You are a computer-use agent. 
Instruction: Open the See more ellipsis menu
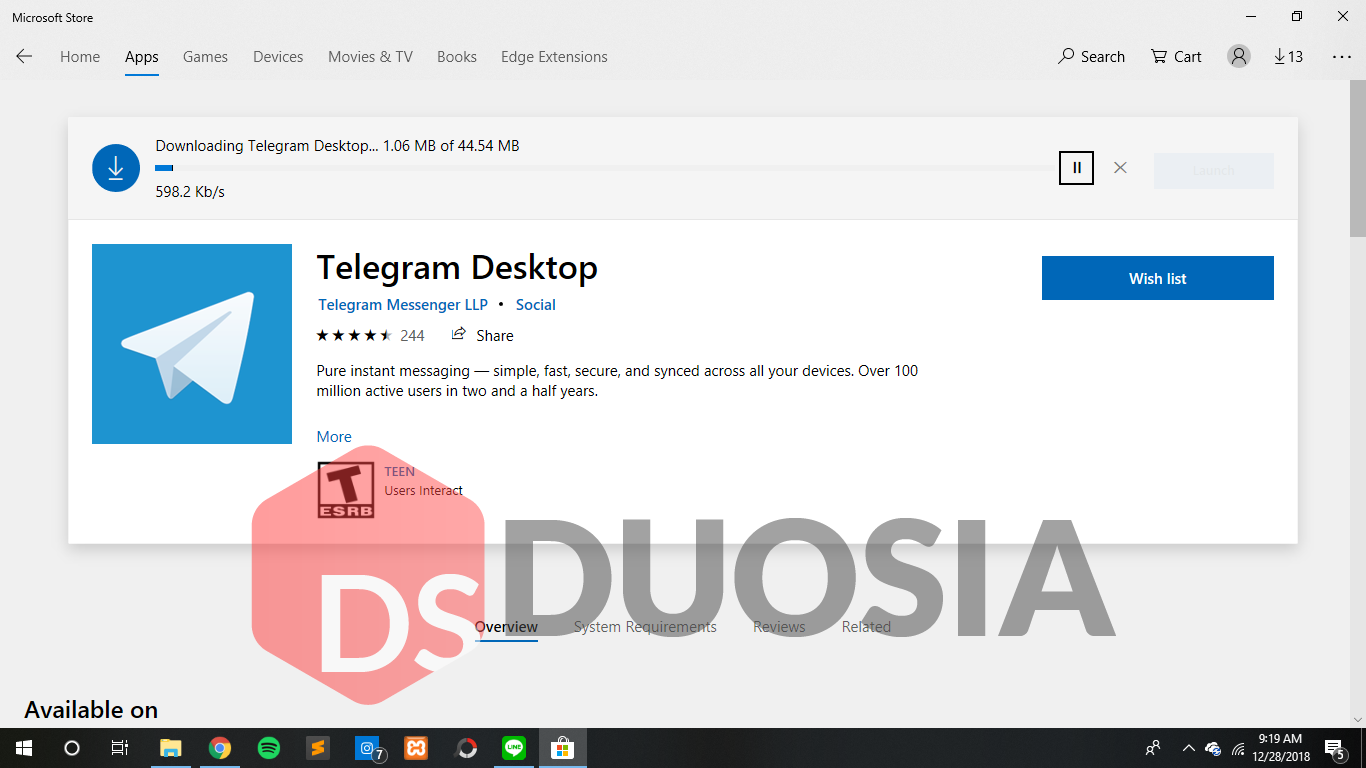(x=1342, y=57)
